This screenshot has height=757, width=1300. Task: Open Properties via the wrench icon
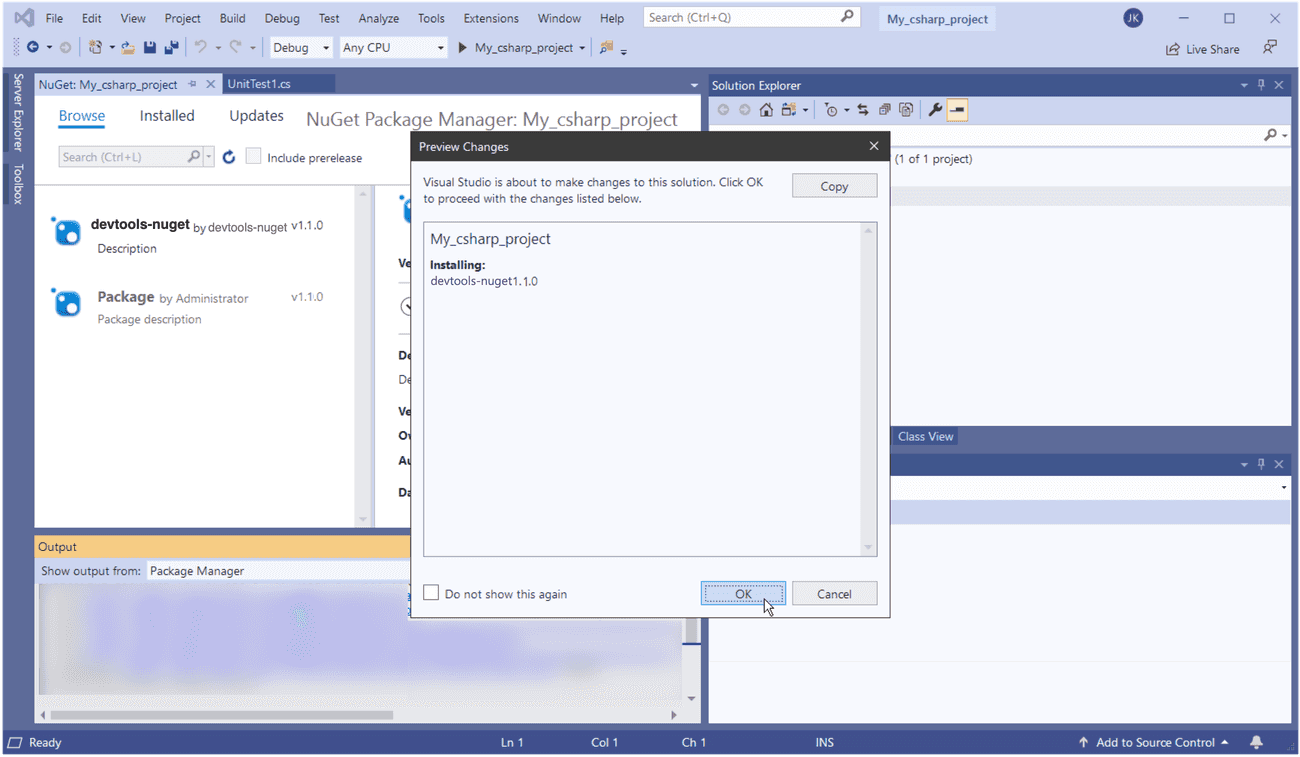point(936,109)
